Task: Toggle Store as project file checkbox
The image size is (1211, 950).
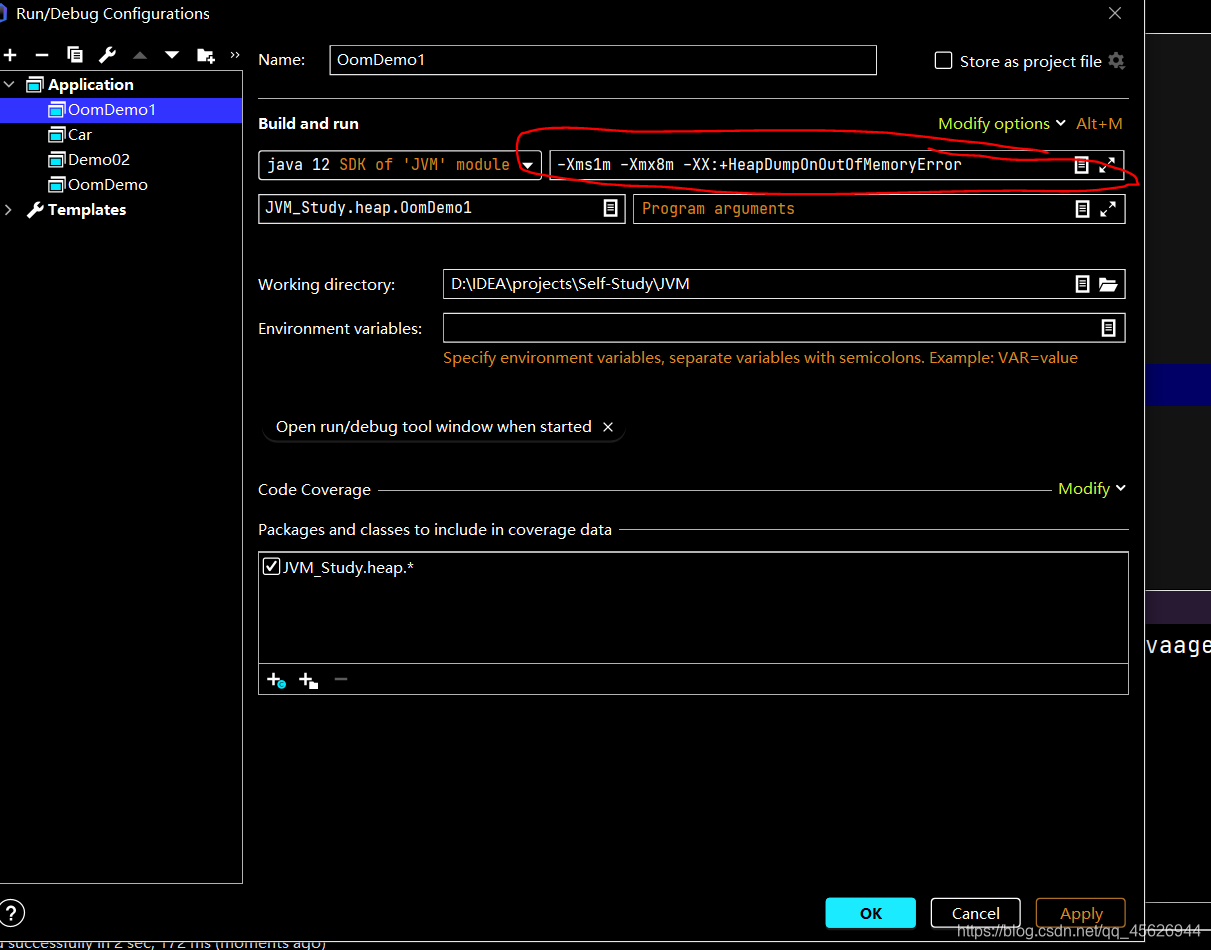Action: [943, 61]
